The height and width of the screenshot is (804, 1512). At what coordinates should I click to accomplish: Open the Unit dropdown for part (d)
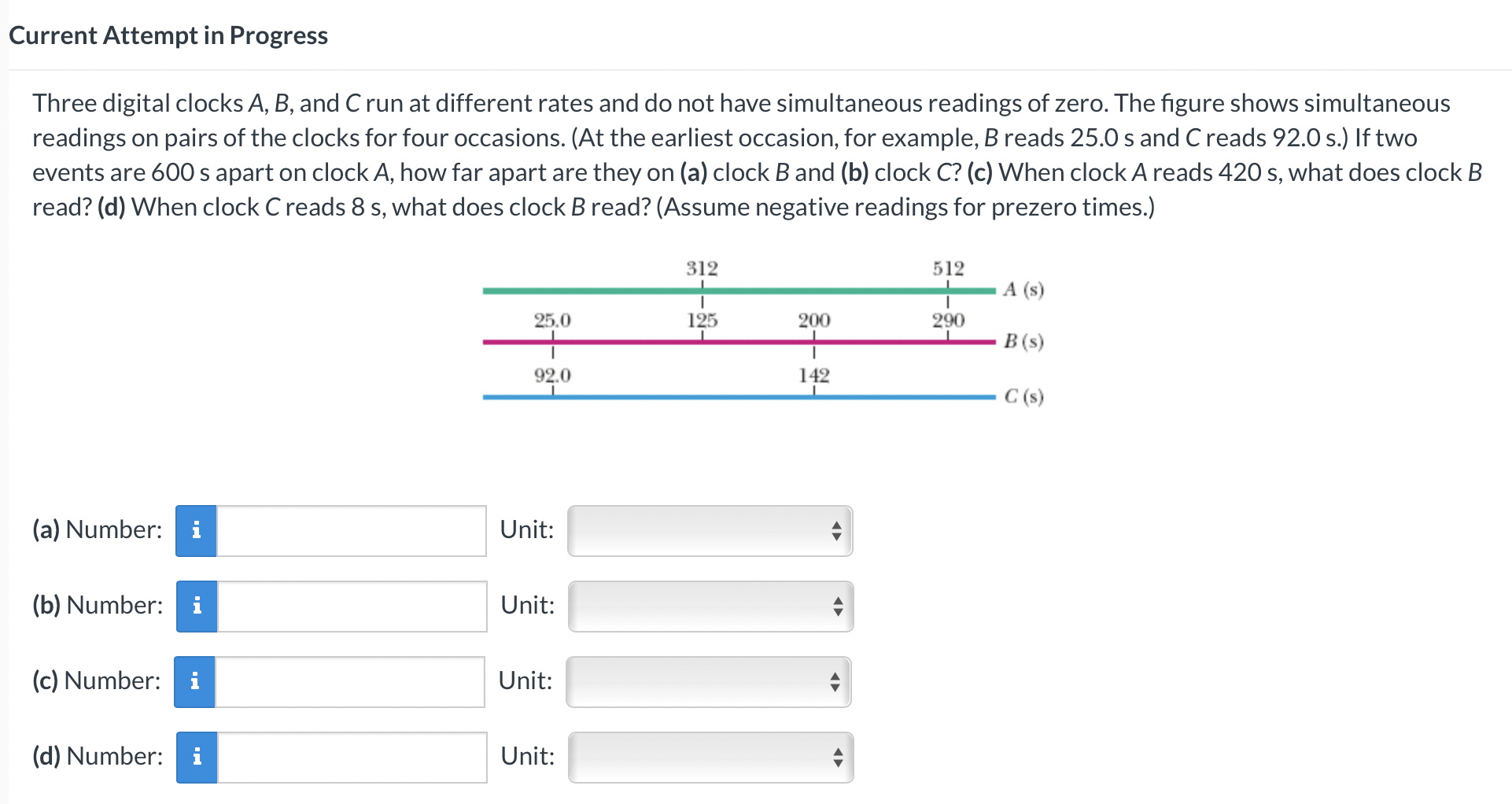[708, 757]
